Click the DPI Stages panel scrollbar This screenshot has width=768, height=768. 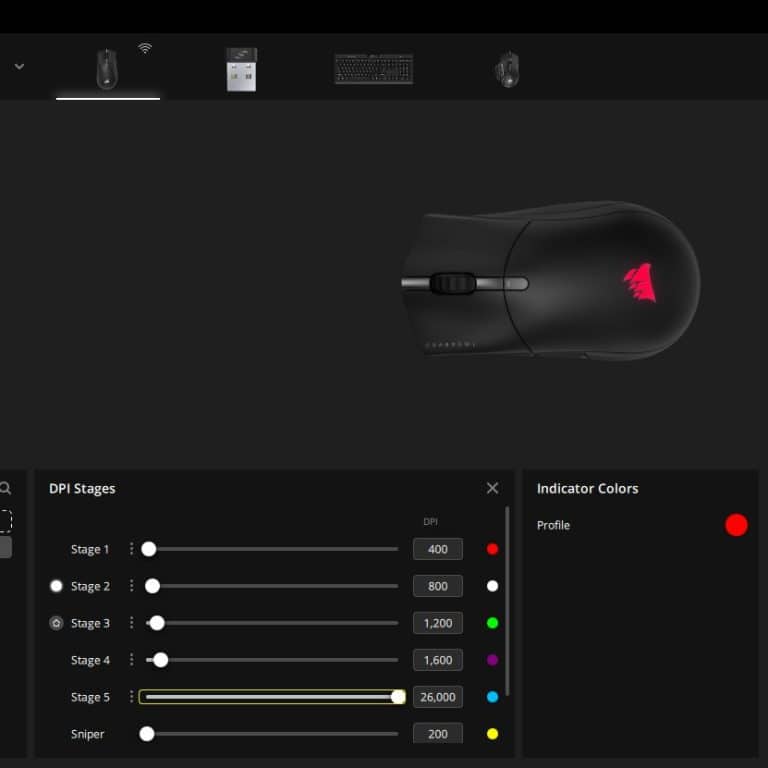pos(508,600)
